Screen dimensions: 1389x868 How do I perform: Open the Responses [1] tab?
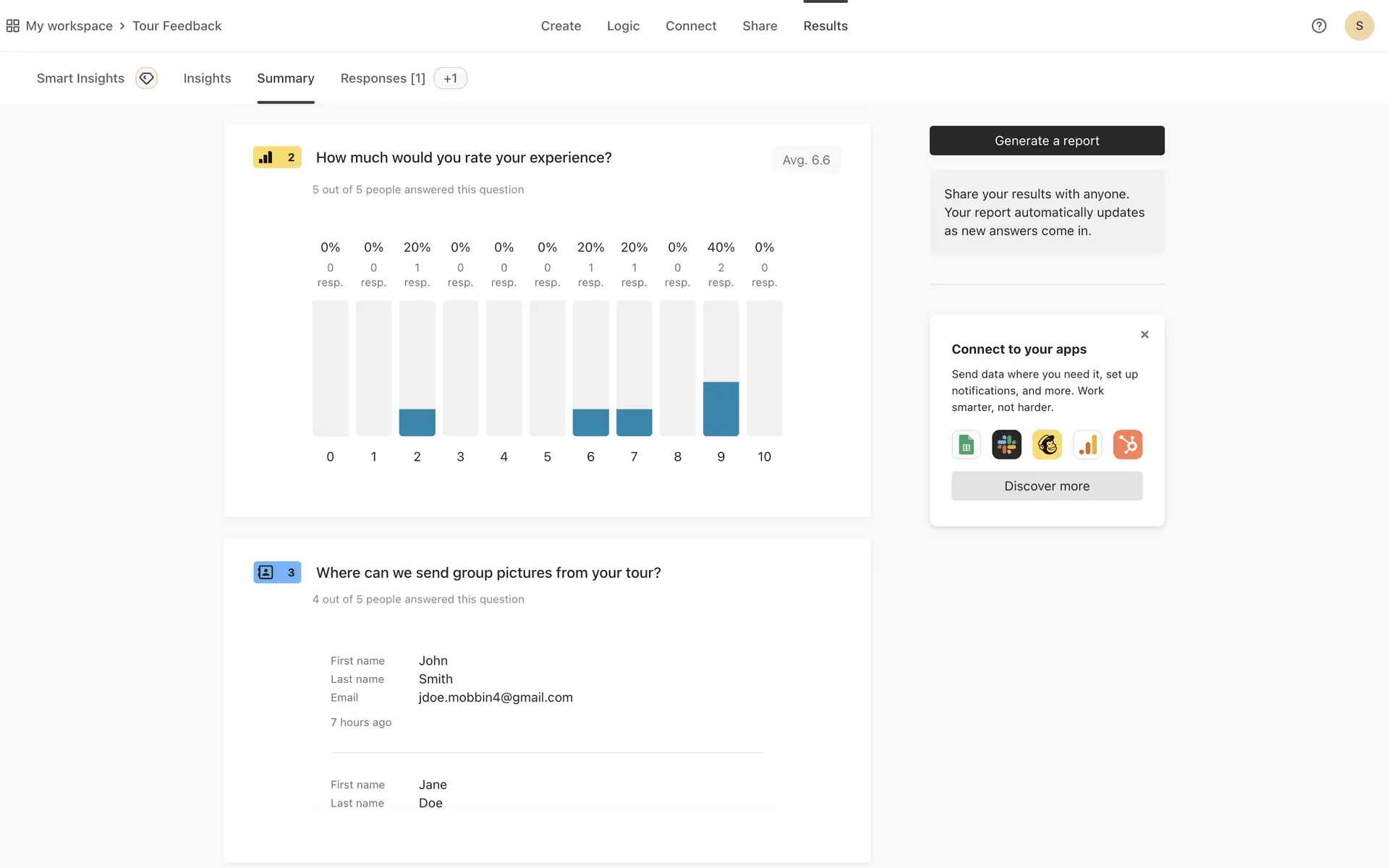pos(383,78)
